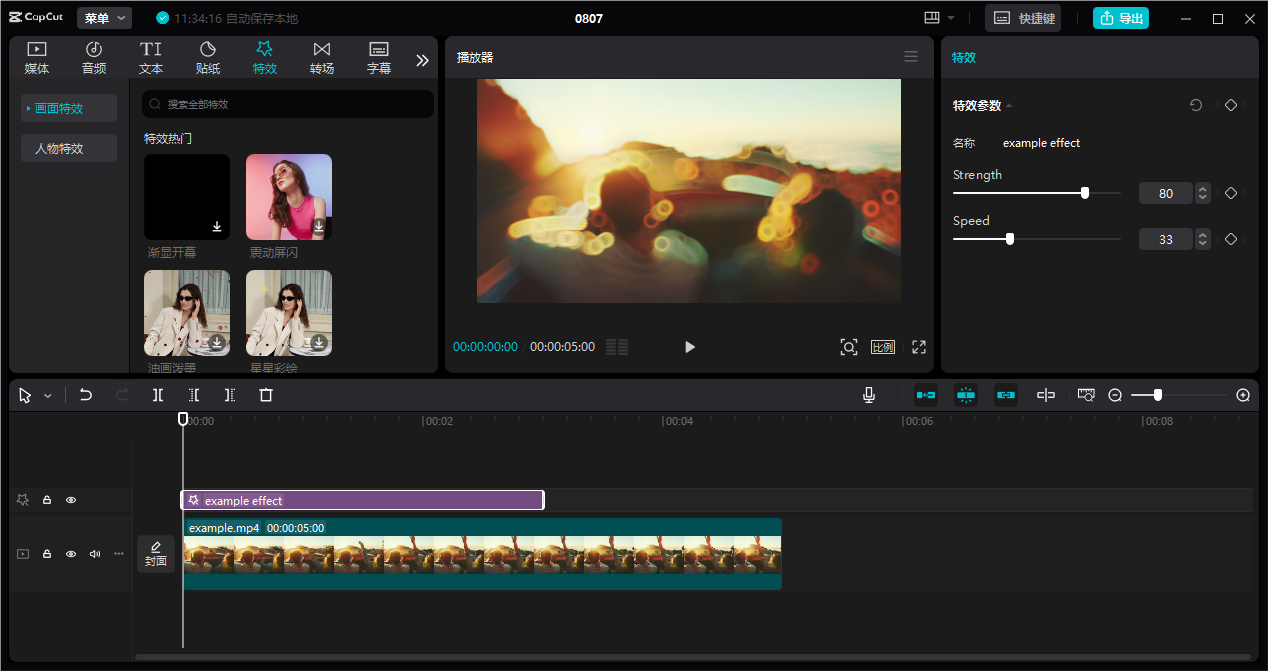Click the delete trash icon in timeline toolbar
Image resolution: width=1268 pixels, height=671 pixels.
[266, 395]
